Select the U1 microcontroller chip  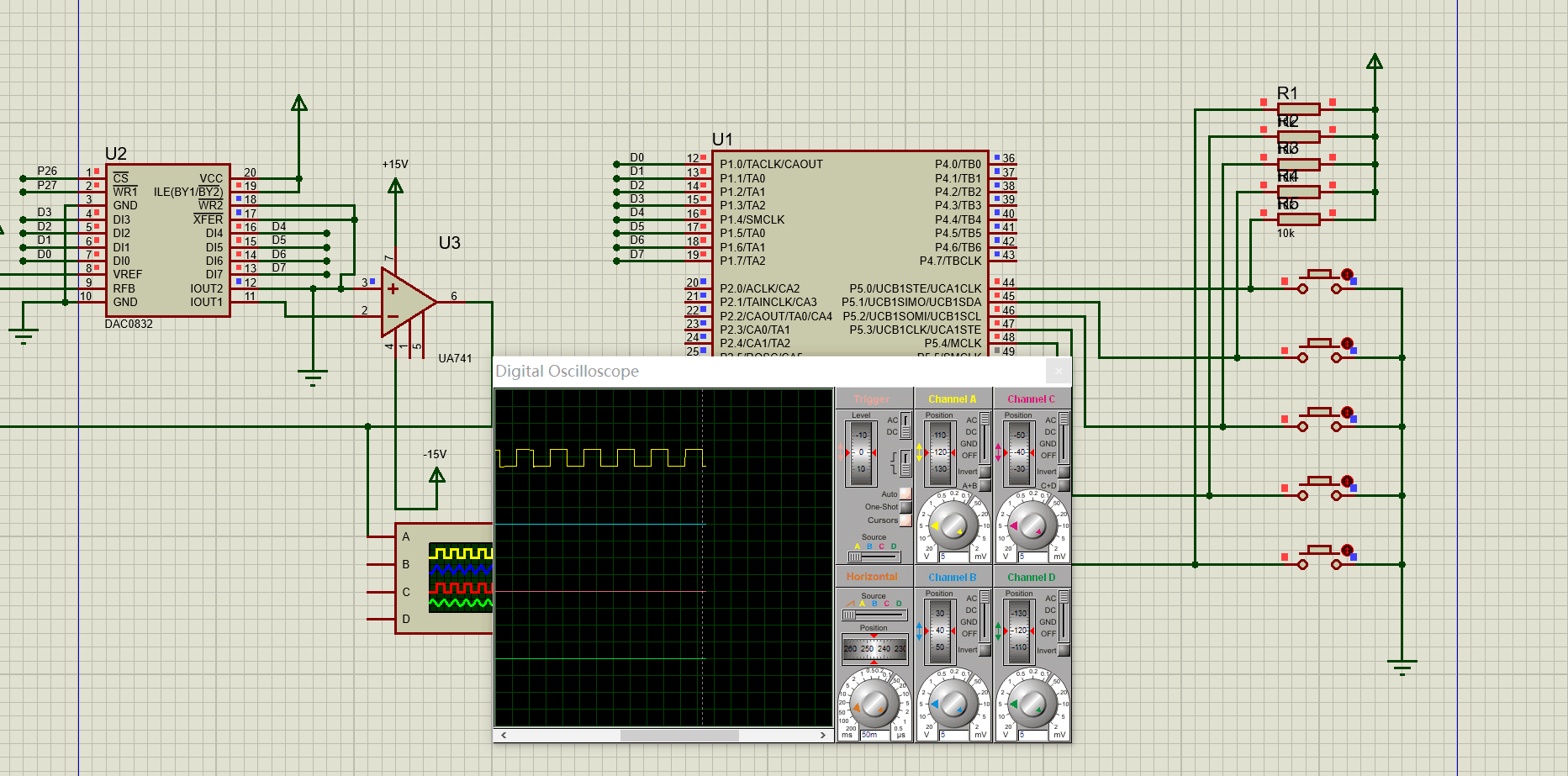(x=850, y=252)
